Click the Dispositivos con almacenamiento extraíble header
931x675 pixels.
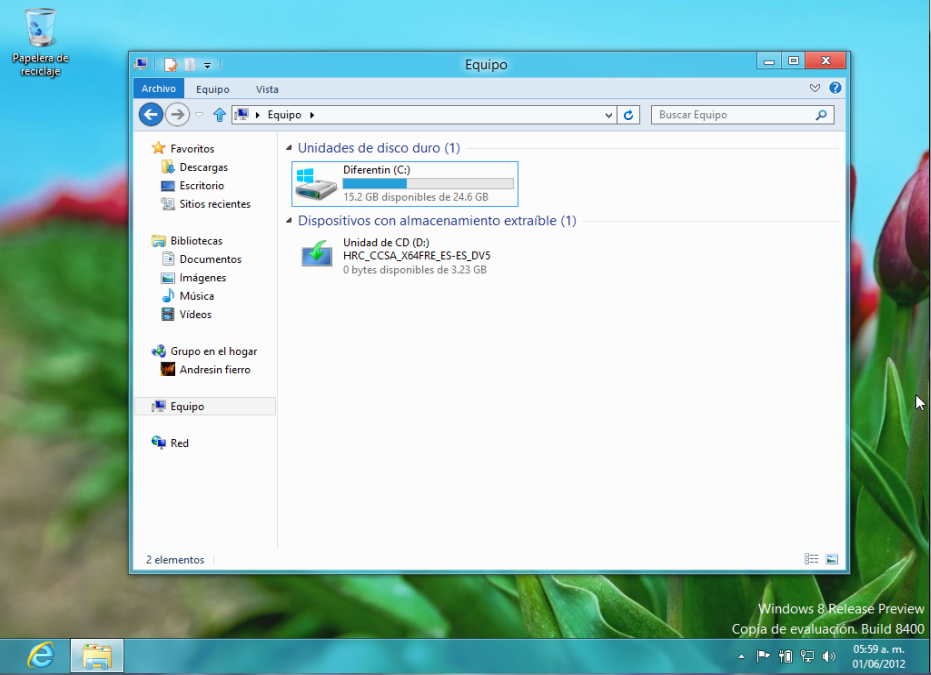click(437, 220)
